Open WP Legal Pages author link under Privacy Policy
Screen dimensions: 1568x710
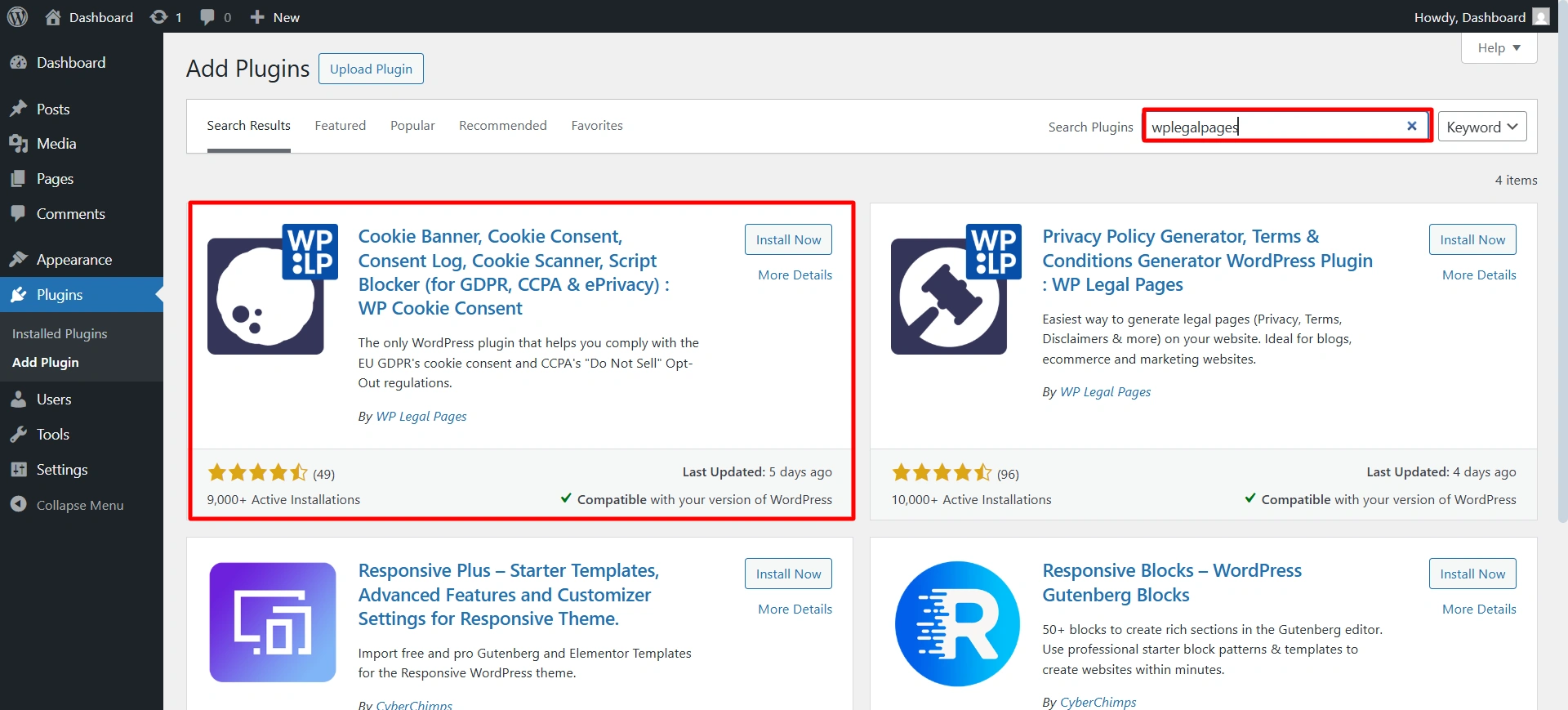click(x=1105, y=392)
